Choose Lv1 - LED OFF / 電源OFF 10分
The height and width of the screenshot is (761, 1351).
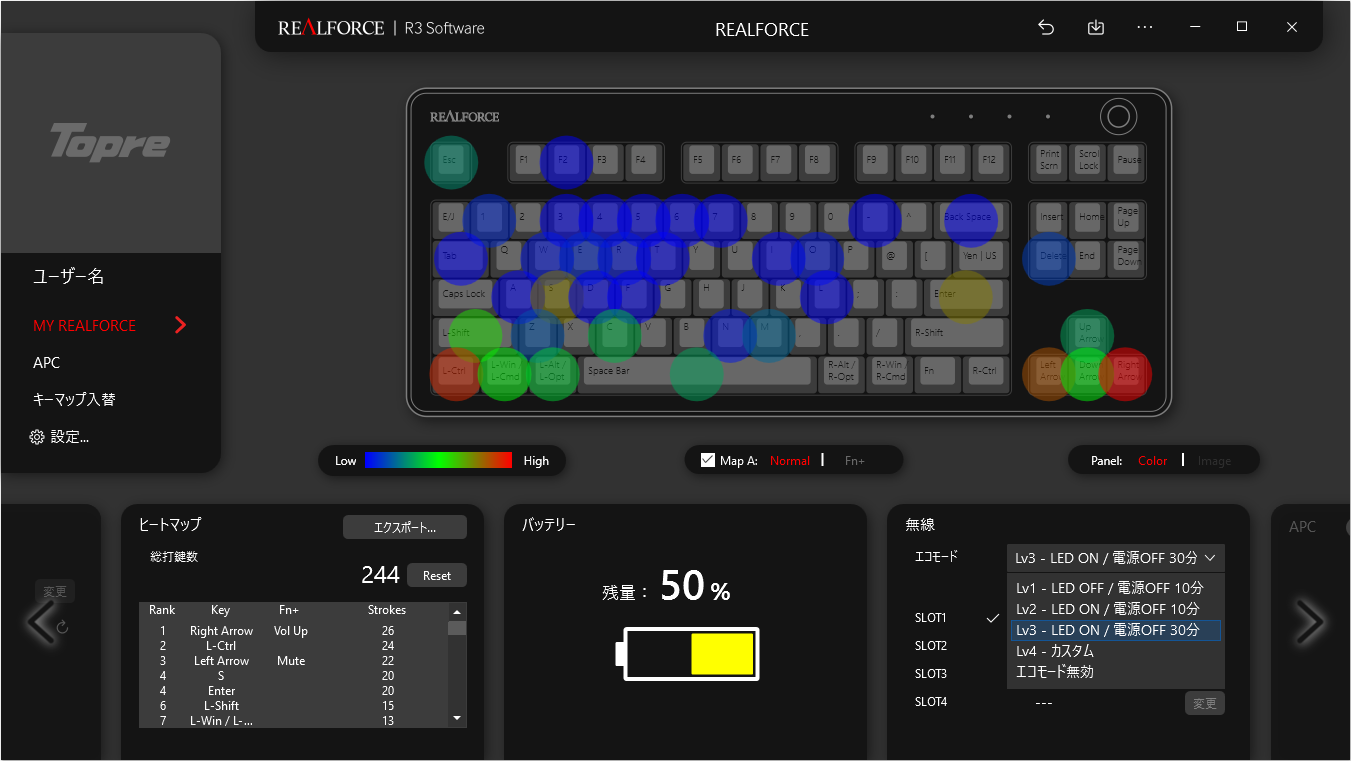(x=1115, y=588)
